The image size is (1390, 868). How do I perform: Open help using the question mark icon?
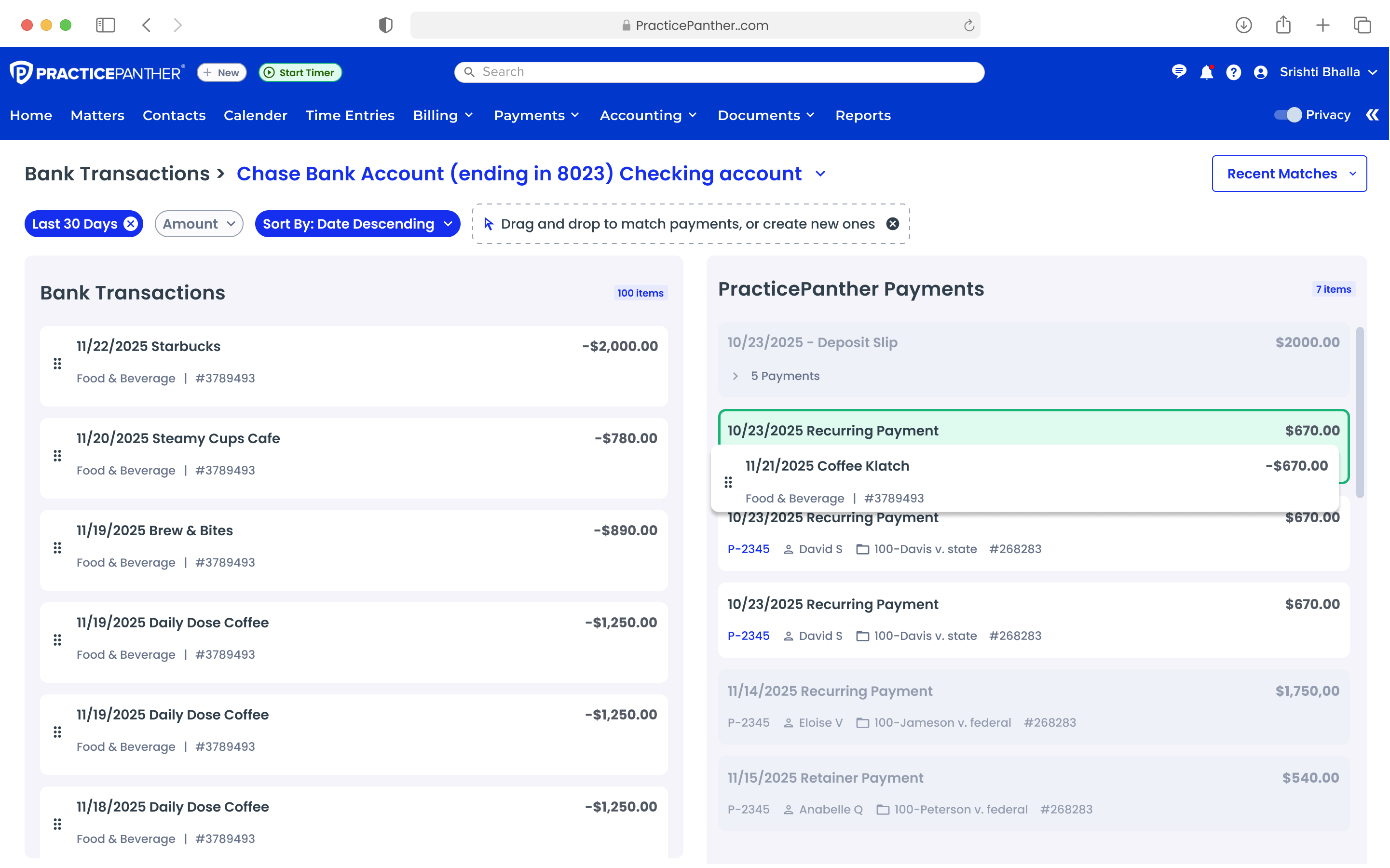pos(1233,71)
